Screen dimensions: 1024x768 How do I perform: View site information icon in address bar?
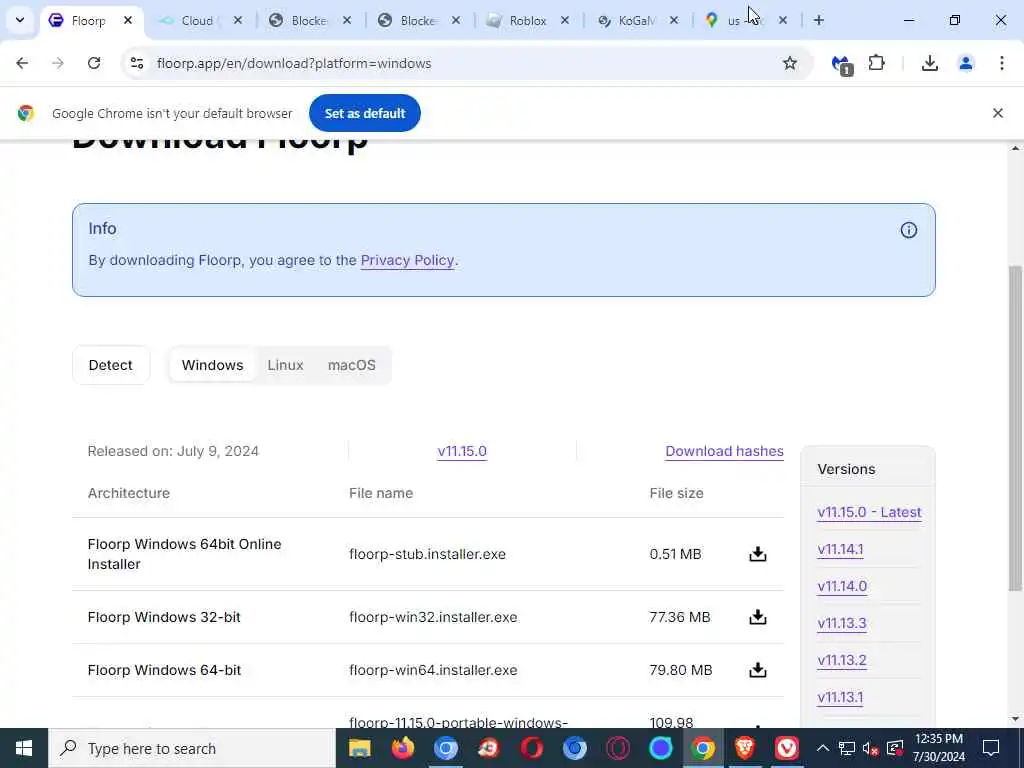137,63
